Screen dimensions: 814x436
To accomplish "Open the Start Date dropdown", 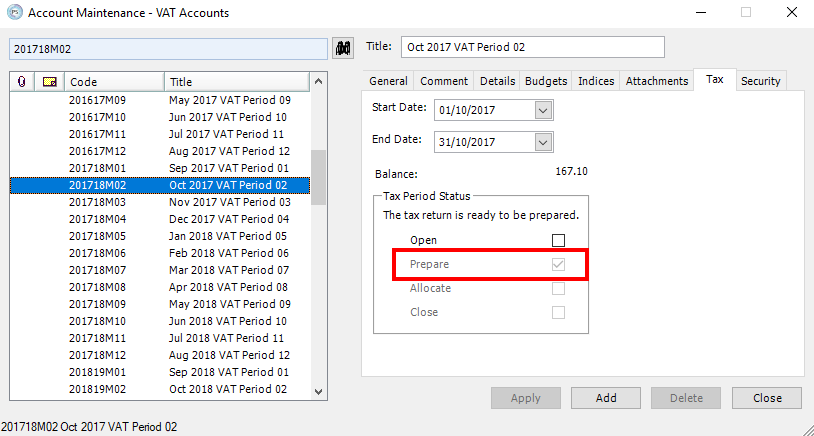I will (543, 109).
